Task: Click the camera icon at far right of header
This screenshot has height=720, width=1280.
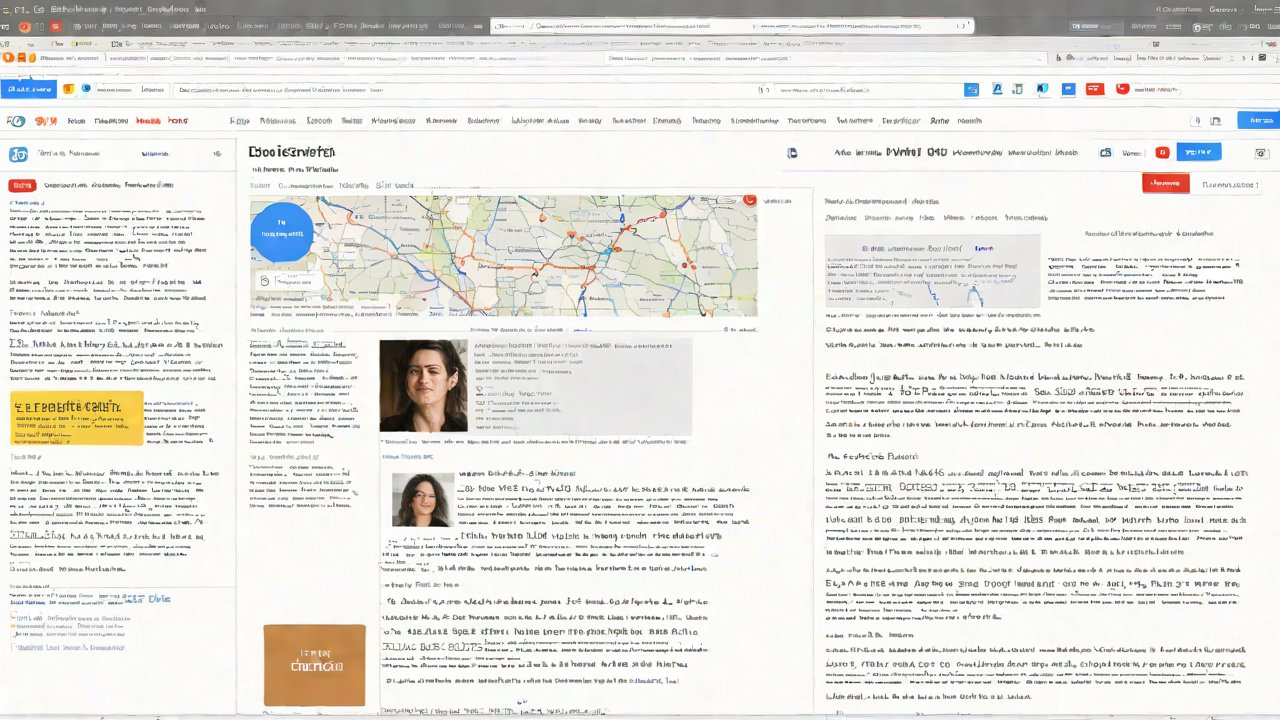Action: (x=1260, y=153)
